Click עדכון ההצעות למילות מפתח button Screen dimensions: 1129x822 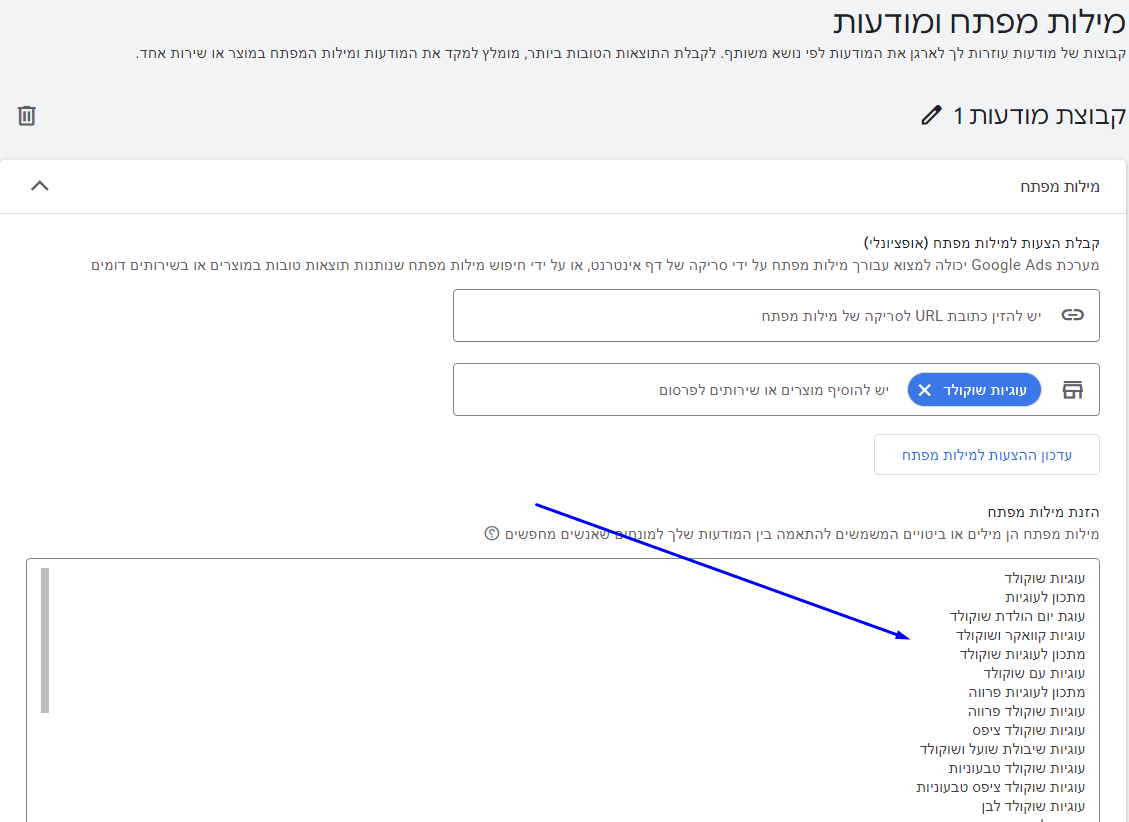click(986, 455)
